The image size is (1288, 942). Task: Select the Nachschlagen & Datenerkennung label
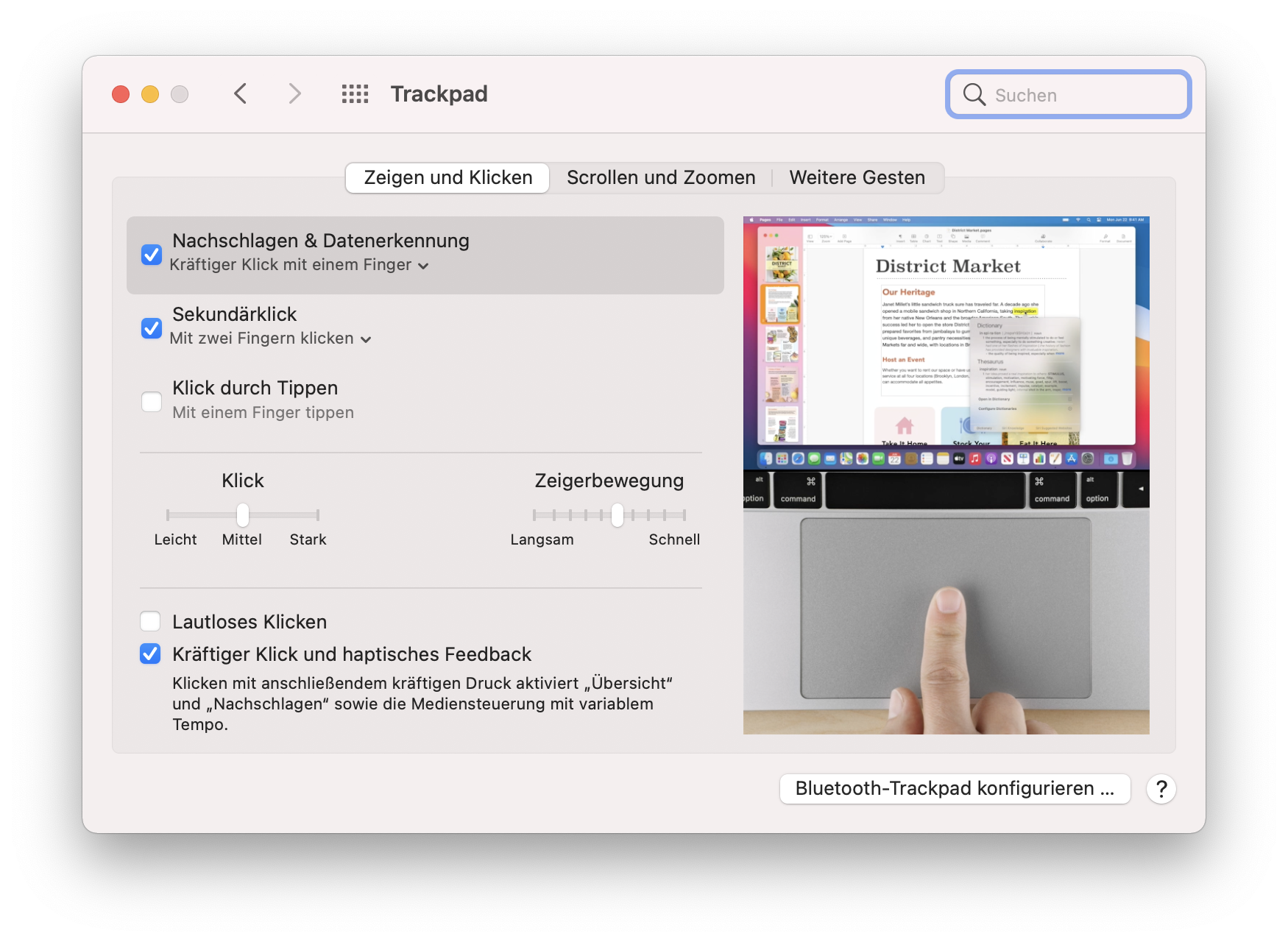321,241
